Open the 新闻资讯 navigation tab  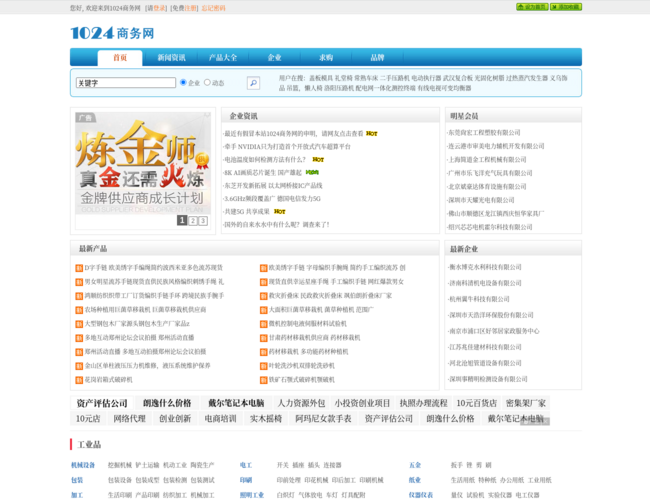point(171,58)
